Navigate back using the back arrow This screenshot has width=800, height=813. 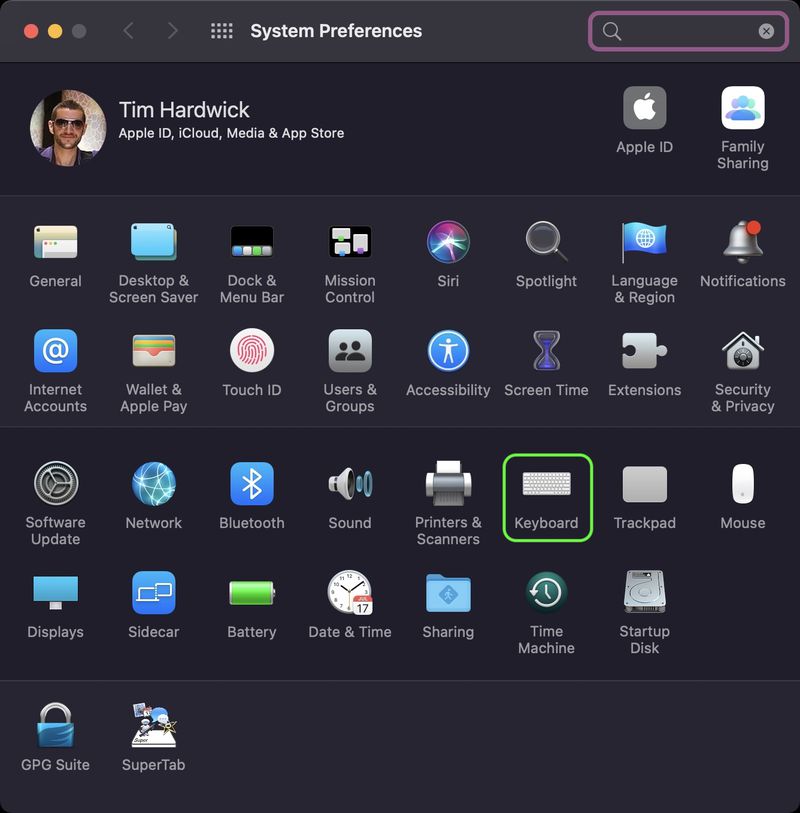128,30
